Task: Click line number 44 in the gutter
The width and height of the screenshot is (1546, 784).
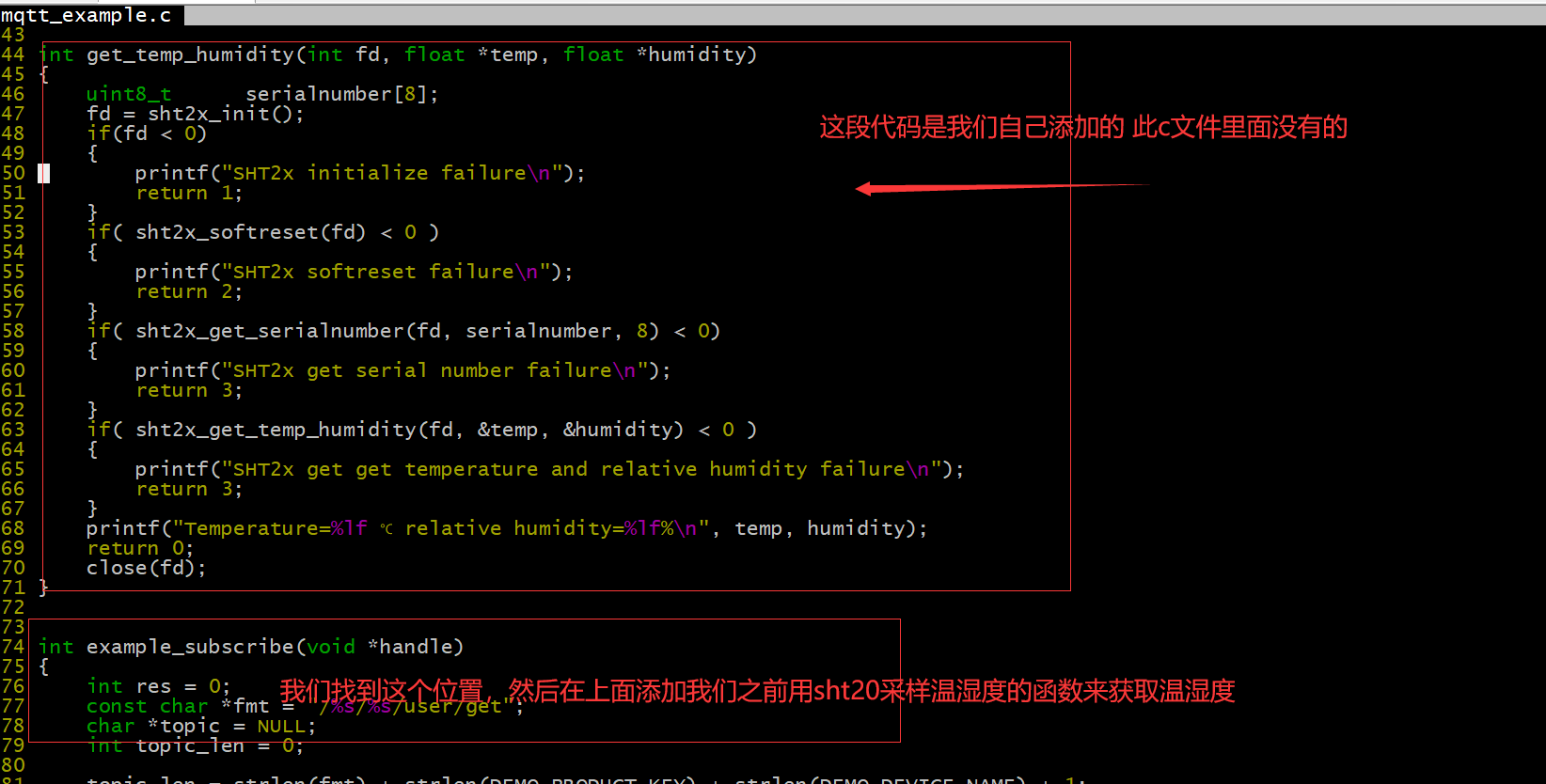Action: (13, 55)
